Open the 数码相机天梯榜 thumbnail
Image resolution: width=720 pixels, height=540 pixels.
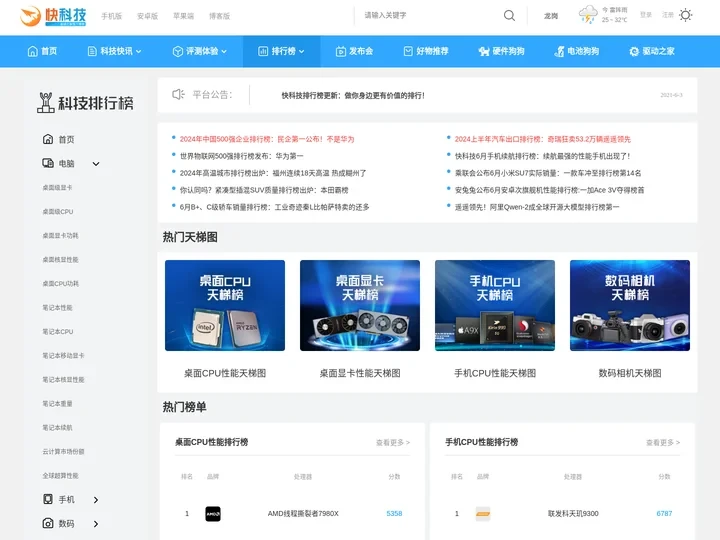630,305
